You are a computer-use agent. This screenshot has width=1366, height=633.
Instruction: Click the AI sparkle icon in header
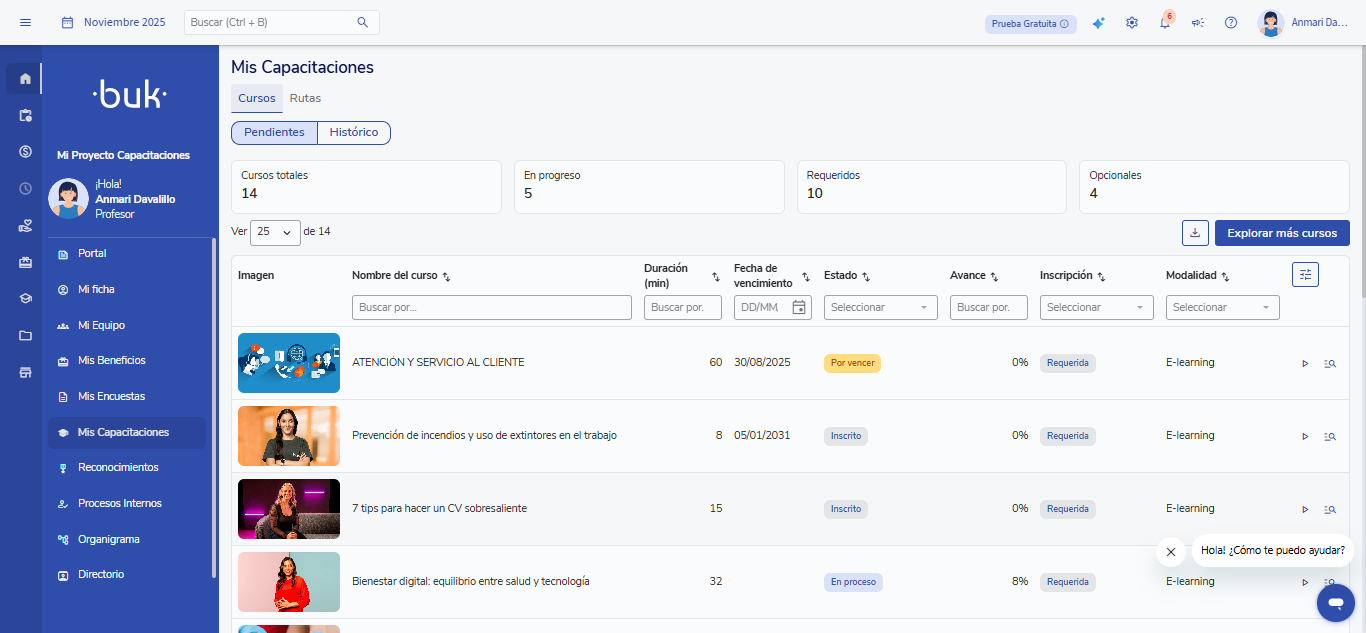pos(1098,23)
